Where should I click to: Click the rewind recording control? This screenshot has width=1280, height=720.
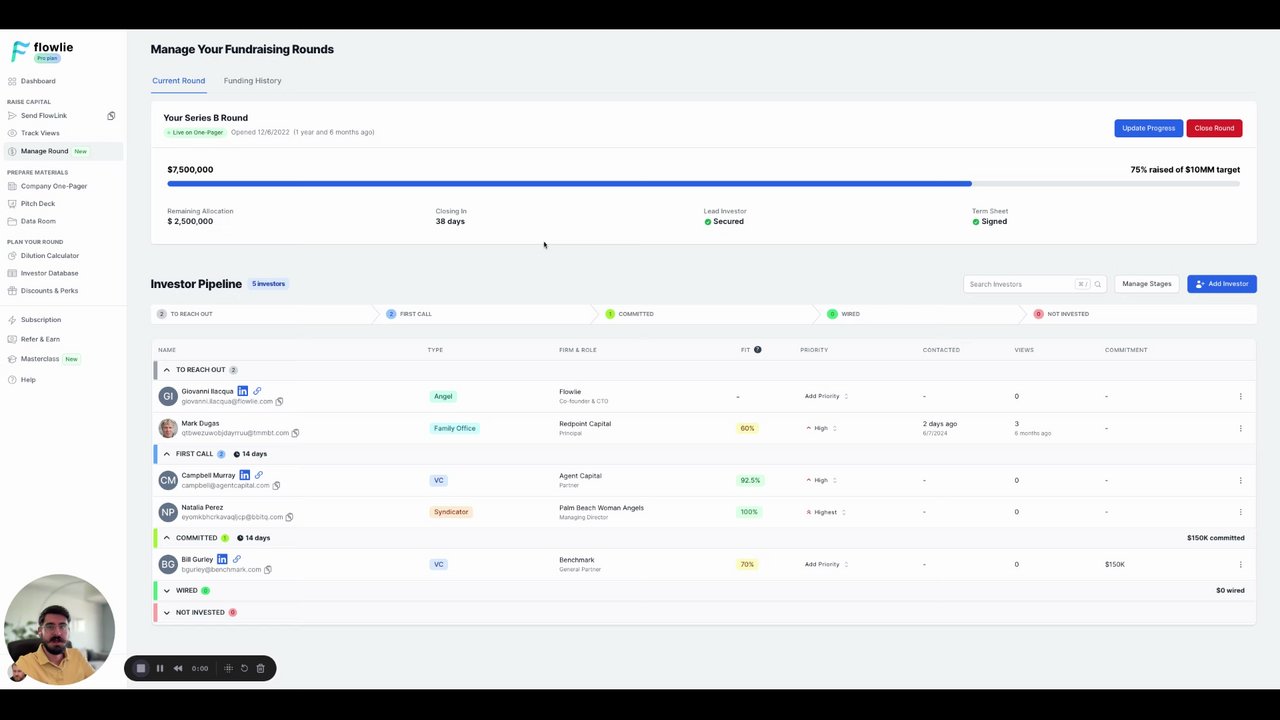coord(178,668)
